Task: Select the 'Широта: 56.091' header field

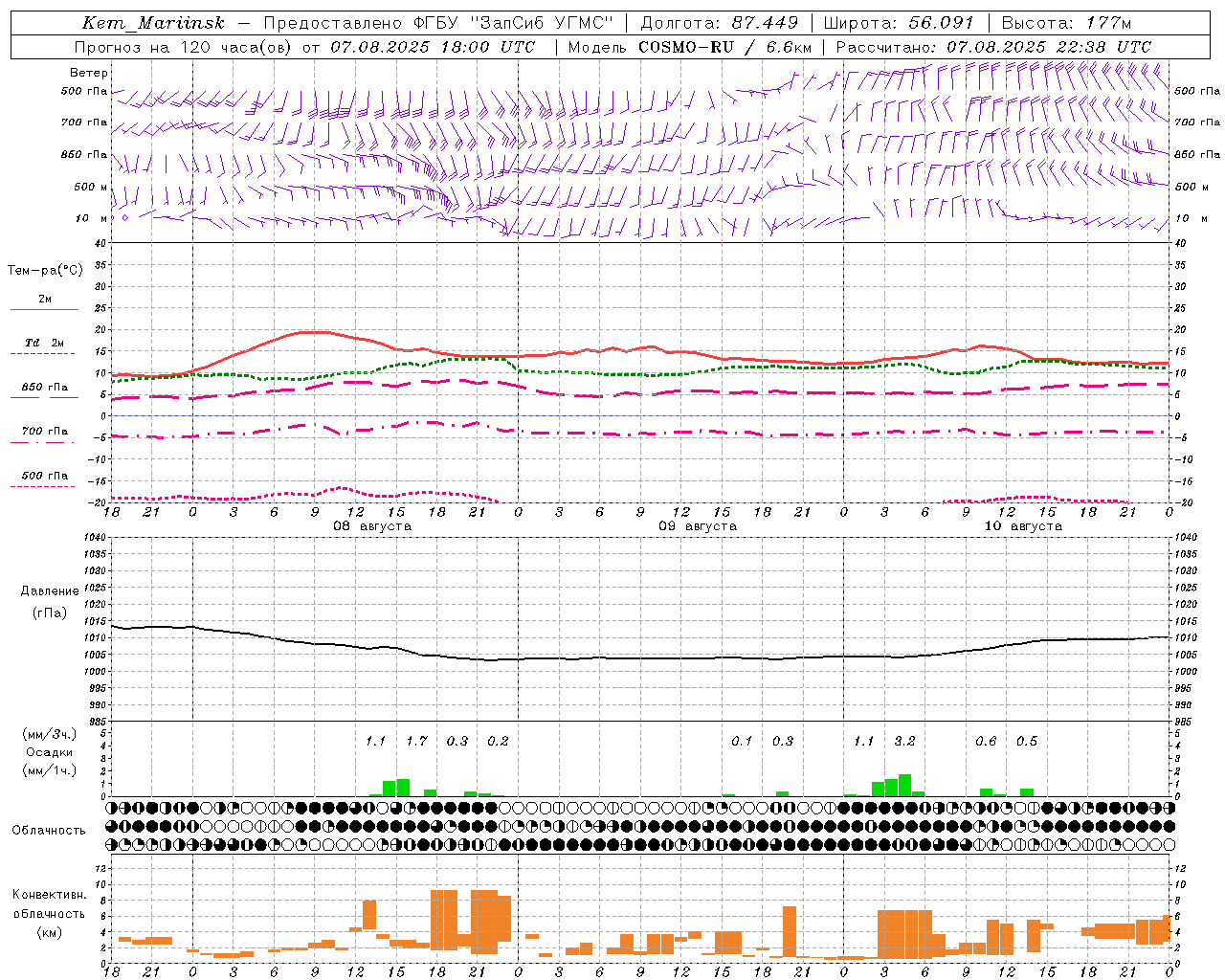Action: point(899,23)
